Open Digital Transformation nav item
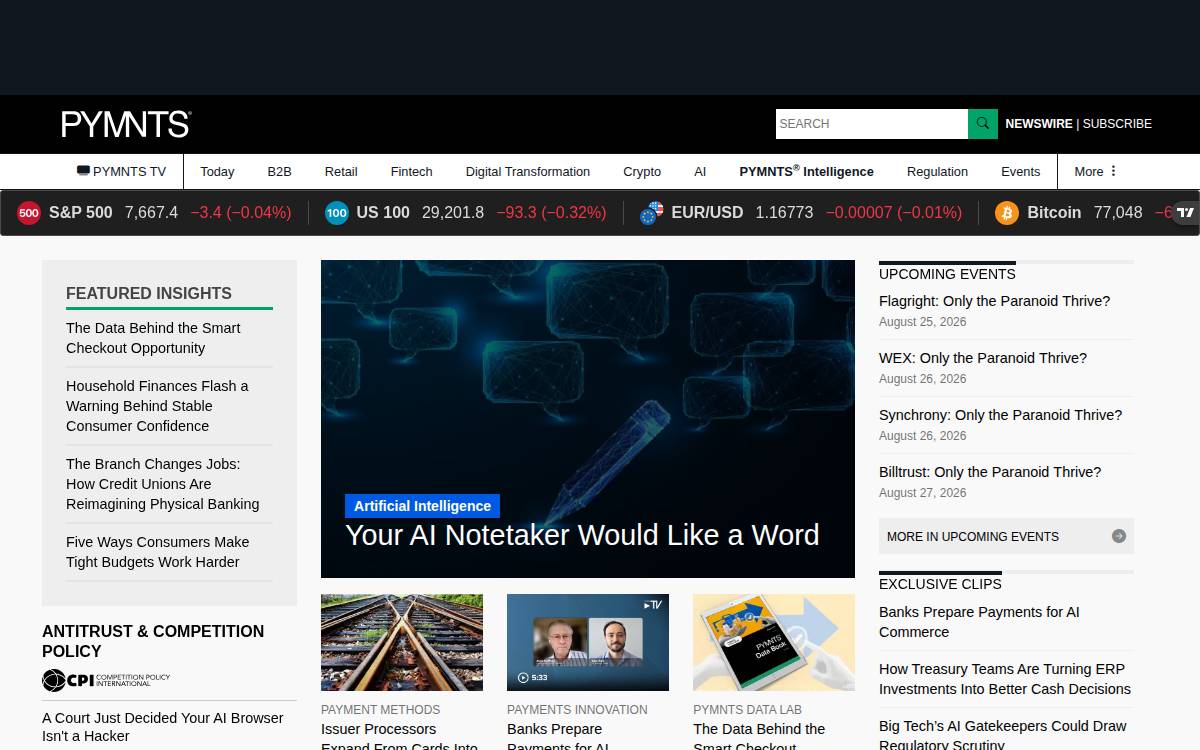This screenshot has height=750, width=1200. click(x=528, y=171)
